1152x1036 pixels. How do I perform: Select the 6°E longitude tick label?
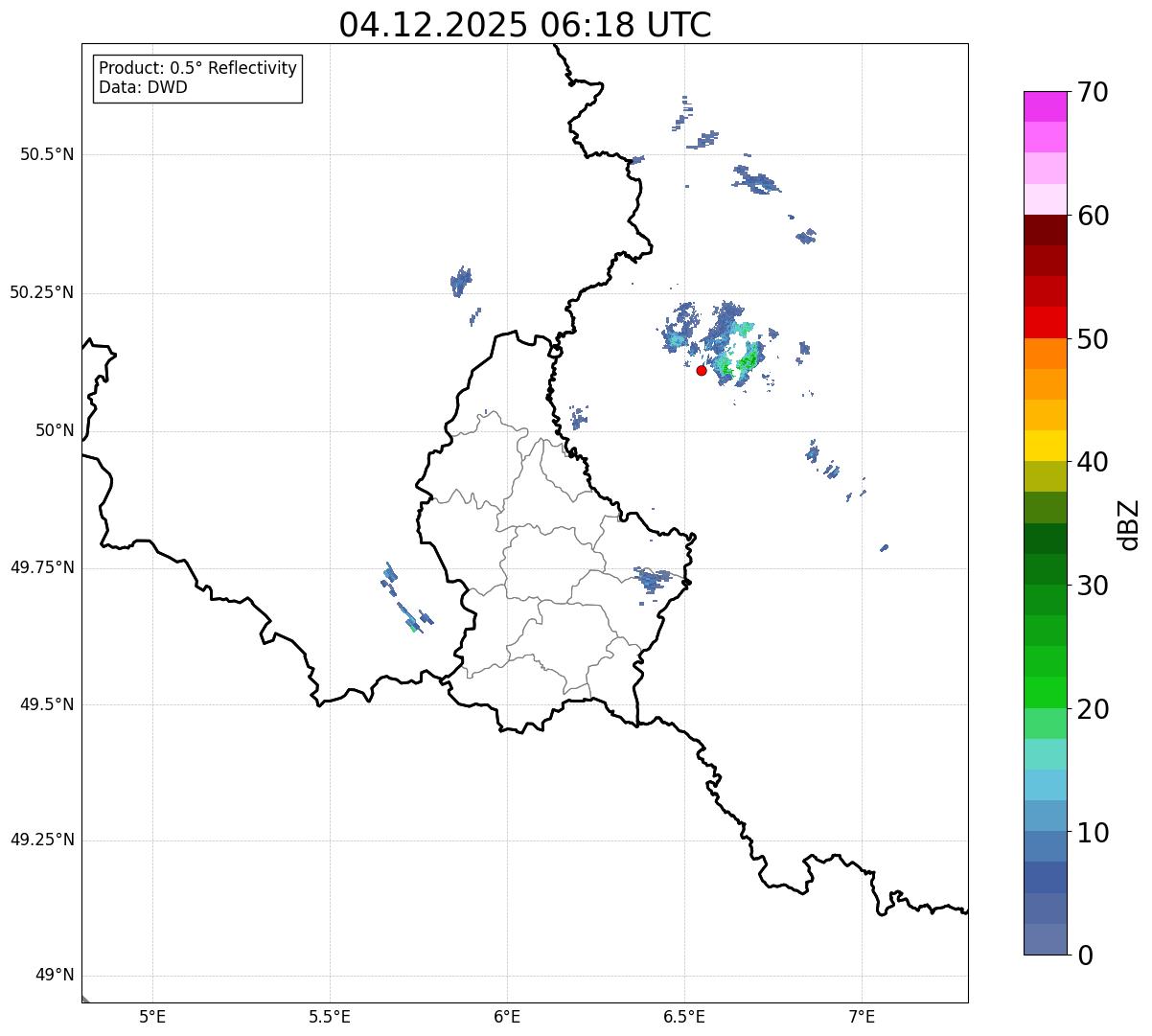coord(507,1016)
